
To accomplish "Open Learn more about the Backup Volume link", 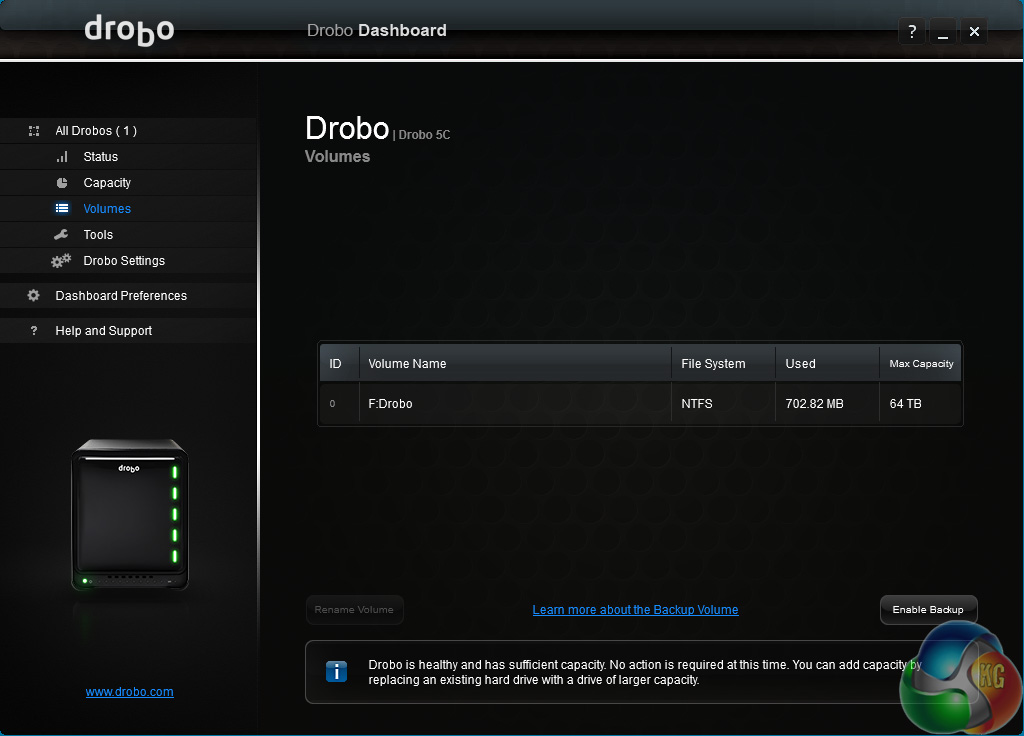I will pos(635,610).
